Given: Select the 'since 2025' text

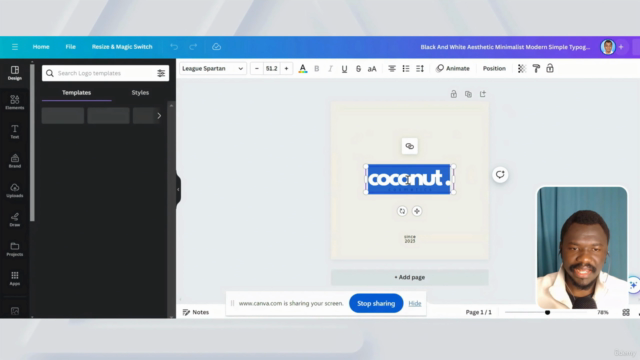Looking at the screenshot, I should point(410,239).
